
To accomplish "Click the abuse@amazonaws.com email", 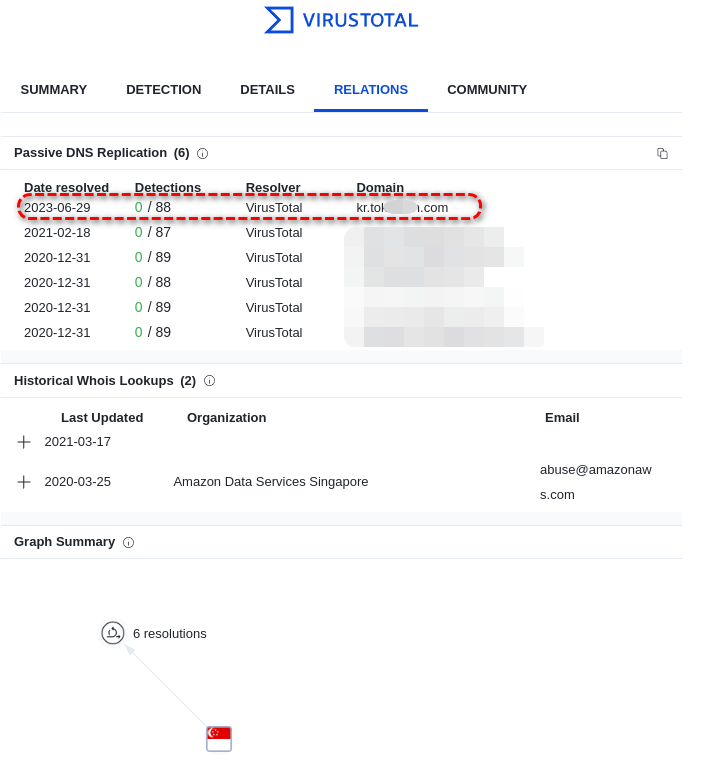I will [596, 482].
